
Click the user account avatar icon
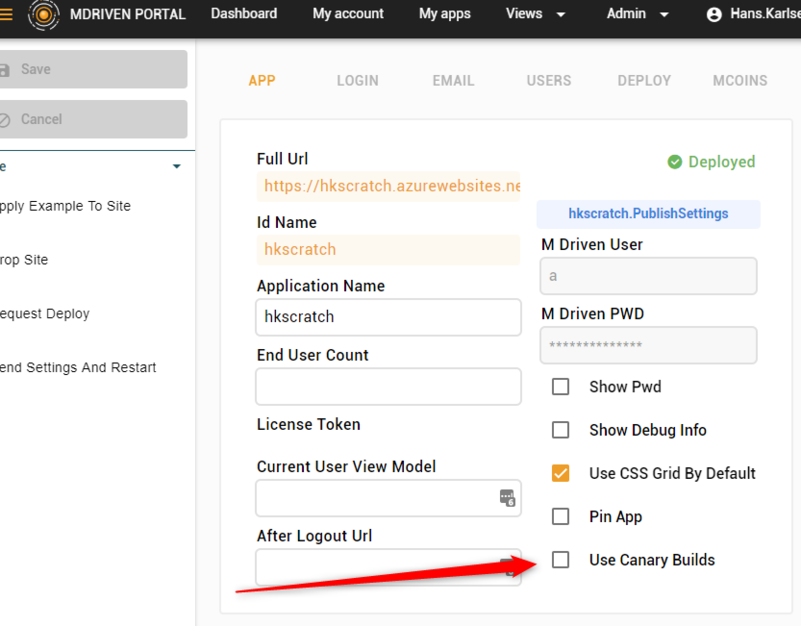[x=714, y=14]
